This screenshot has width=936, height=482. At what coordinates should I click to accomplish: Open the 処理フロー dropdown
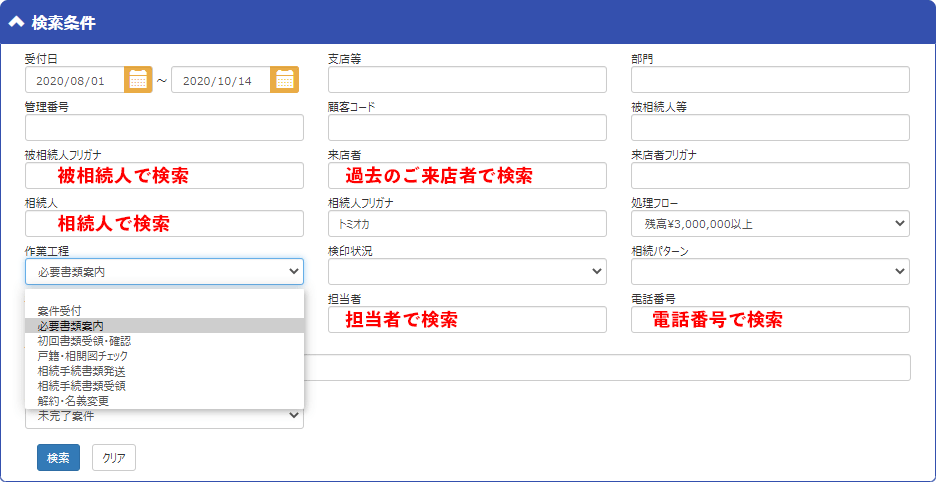(x=769, y=224)
